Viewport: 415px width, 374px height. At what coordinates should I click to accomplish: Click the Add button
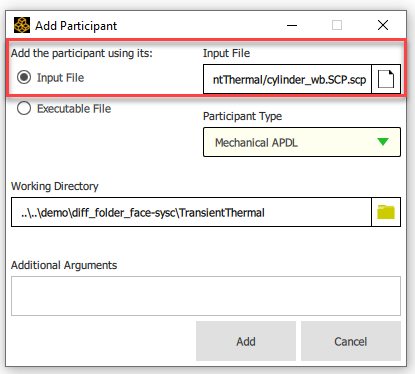246,341
